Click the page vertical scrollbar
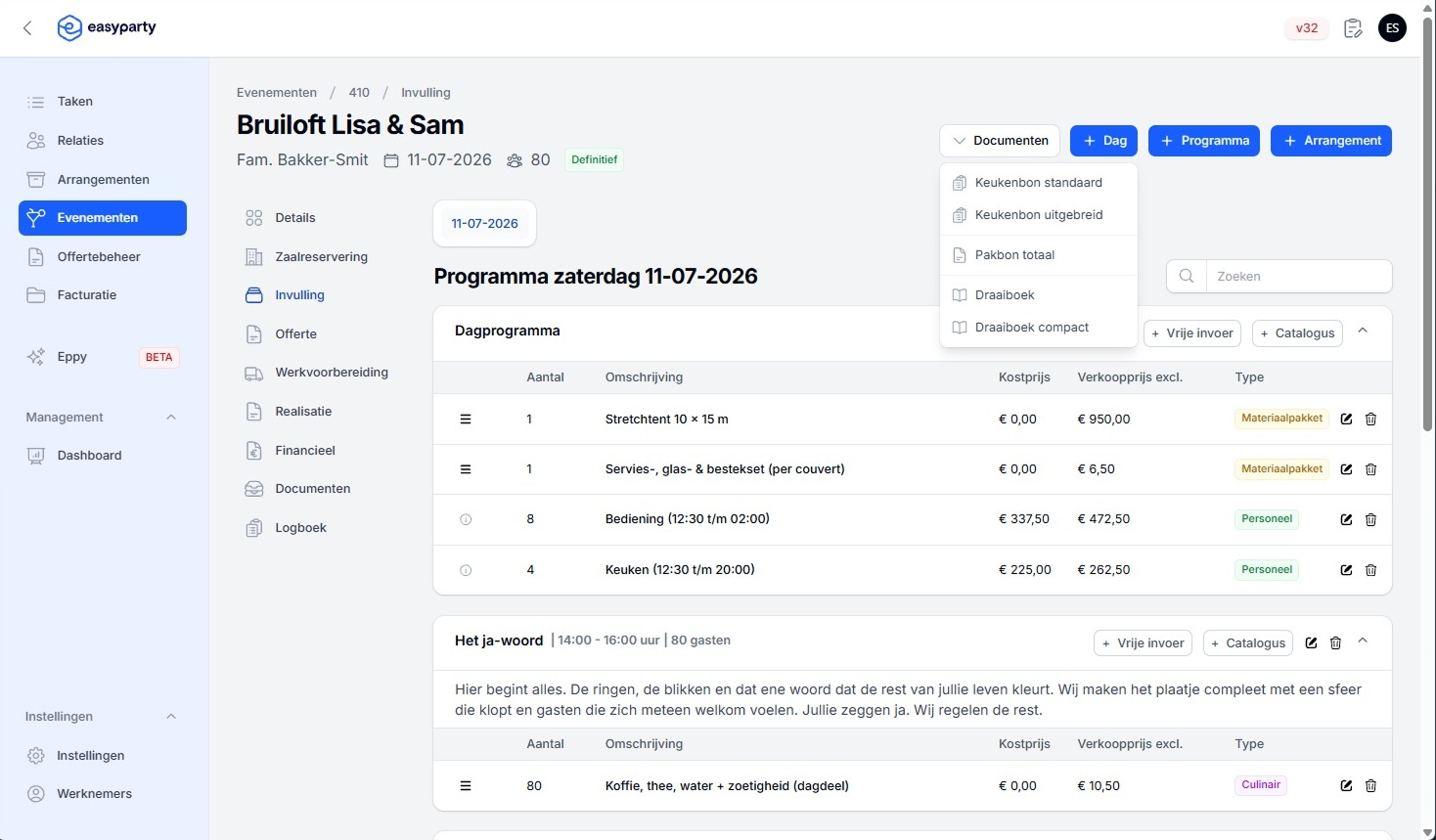The image size is (1436, 840). [x=1428, y=225]
